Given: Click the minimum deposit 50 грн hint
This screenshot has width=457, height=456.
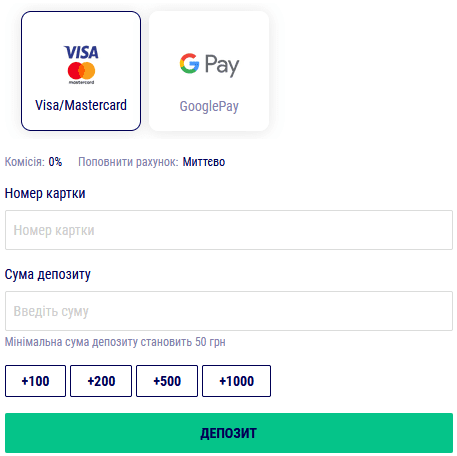Looking at the screenshot, I should tap(115, 342).
